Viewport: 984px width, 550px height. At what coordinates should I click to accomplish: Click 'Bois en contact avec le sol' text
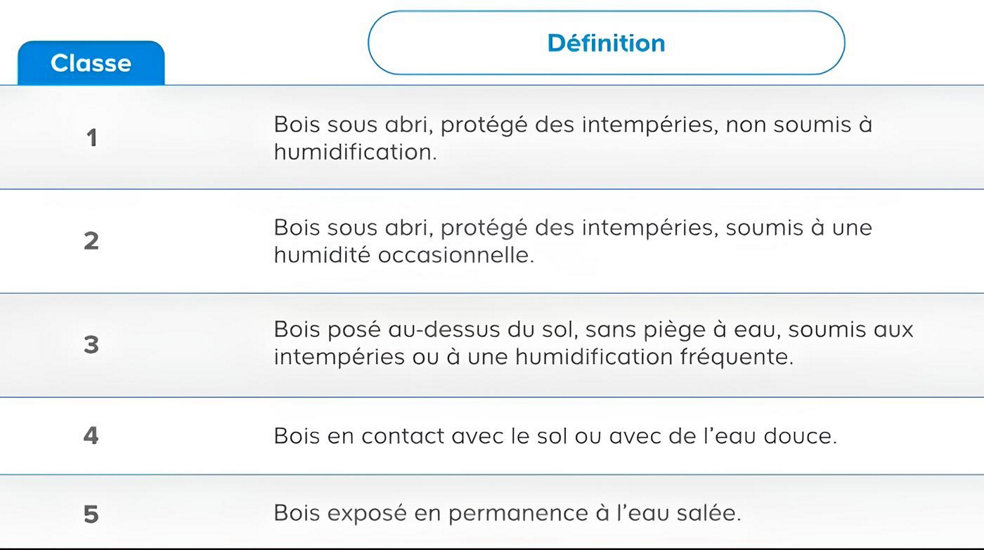tap(420, 436)
